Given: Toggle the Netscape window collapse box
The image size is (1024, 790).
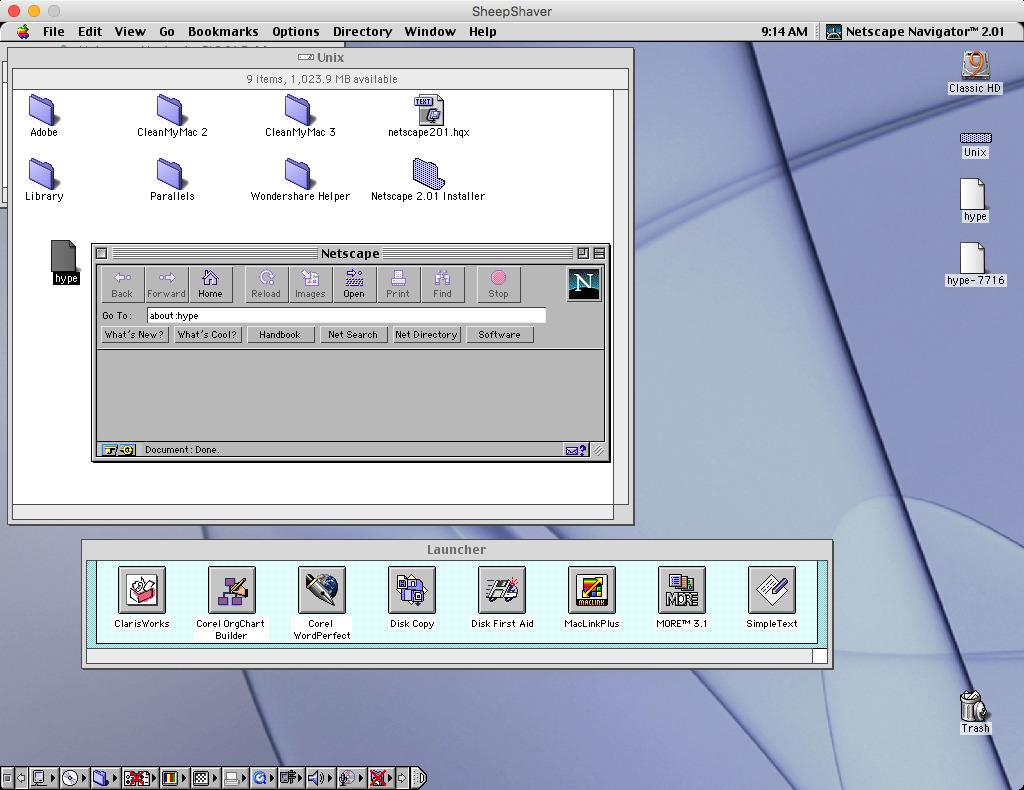Looking at the screenshot, I should click(x=599, y=253).
